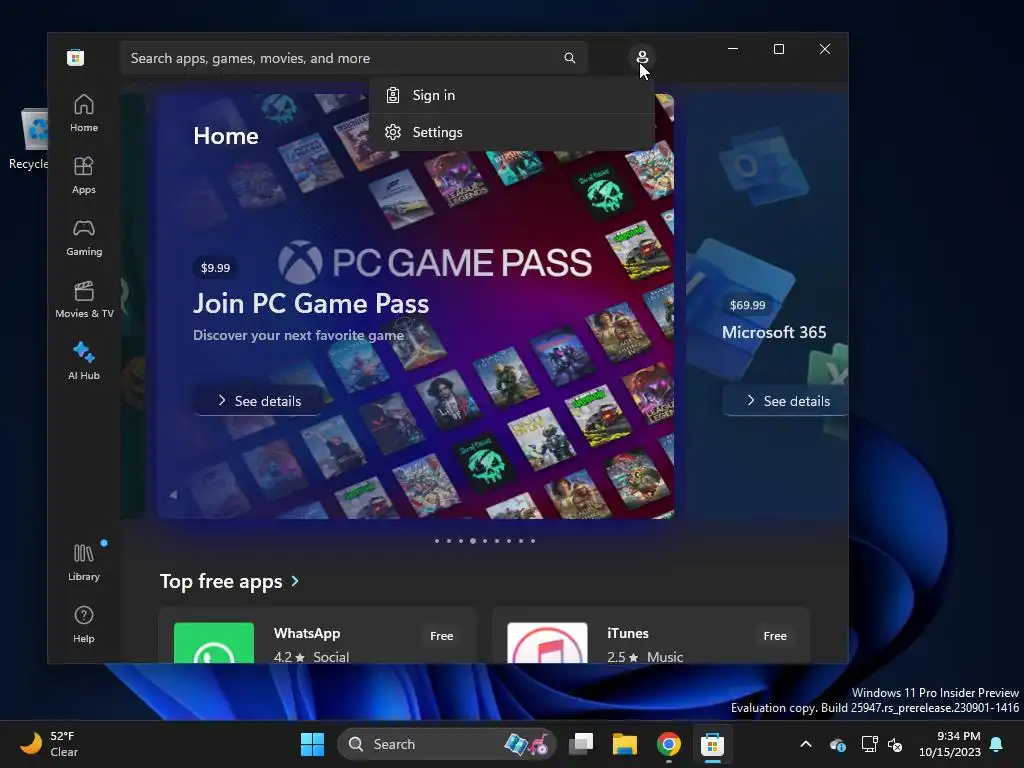Screen dimensions: 1024x768
Task: Go to the Gaming section
Action: [84, 237]
